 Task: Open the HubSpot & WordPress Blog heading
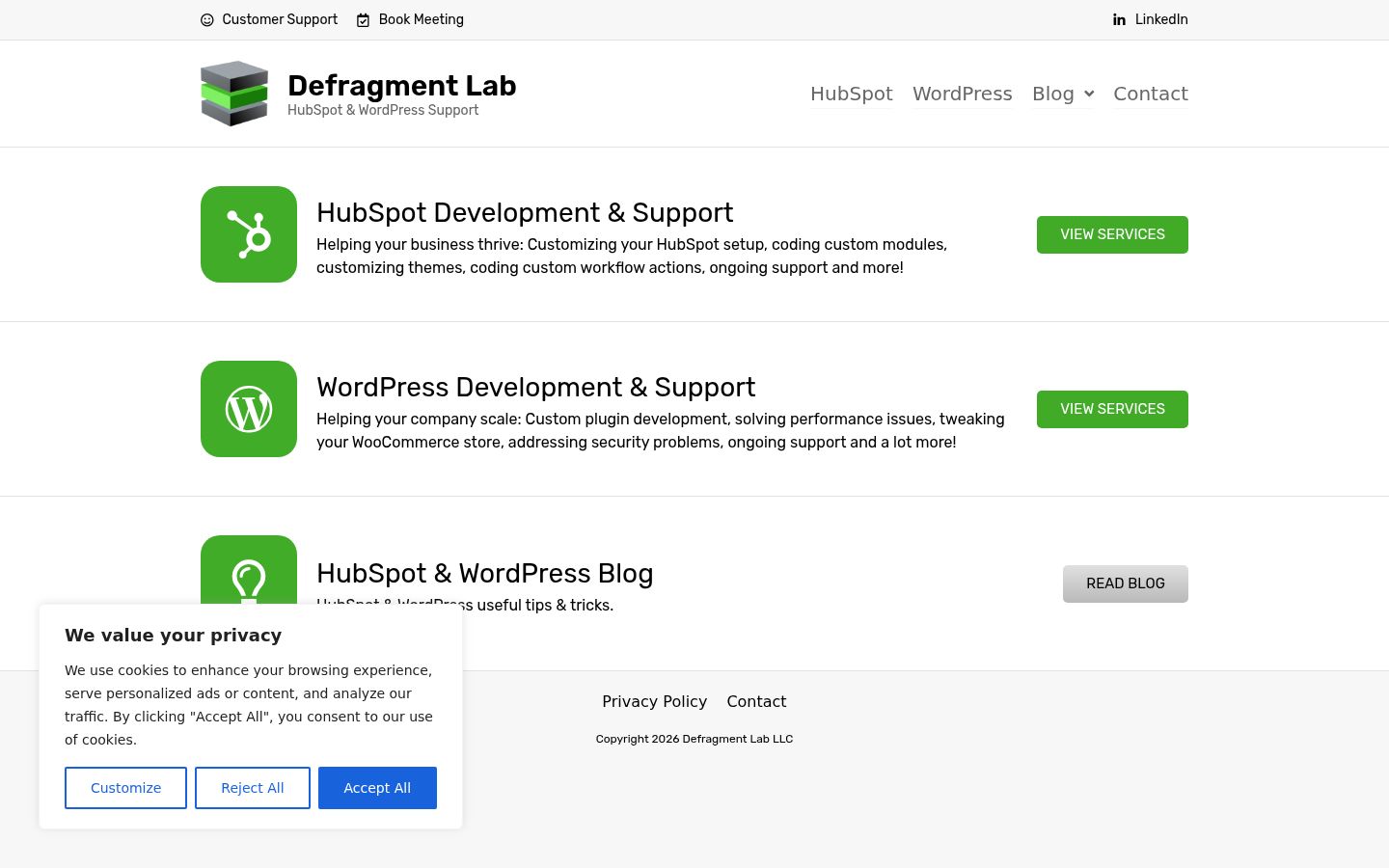tap(485, 573)
